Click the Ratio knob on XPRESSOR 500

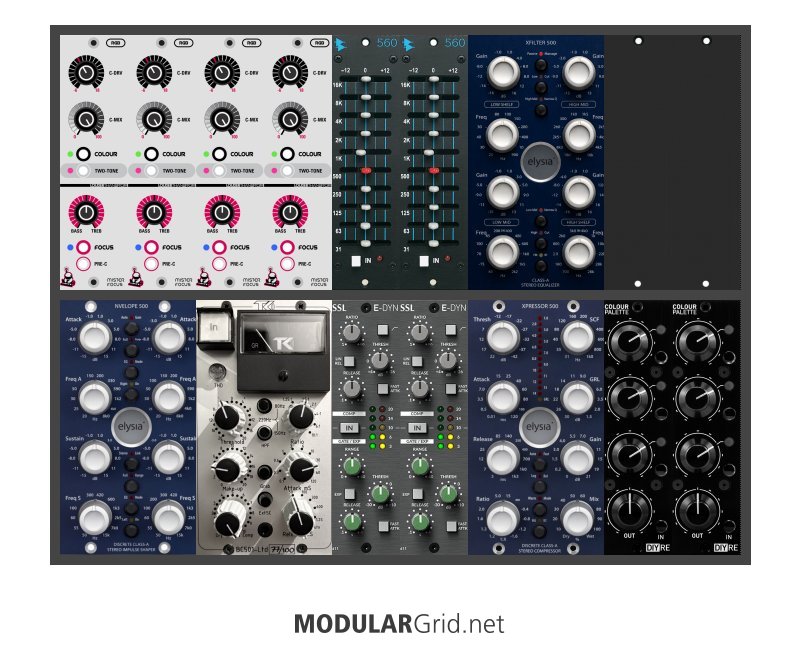[503, 517]
